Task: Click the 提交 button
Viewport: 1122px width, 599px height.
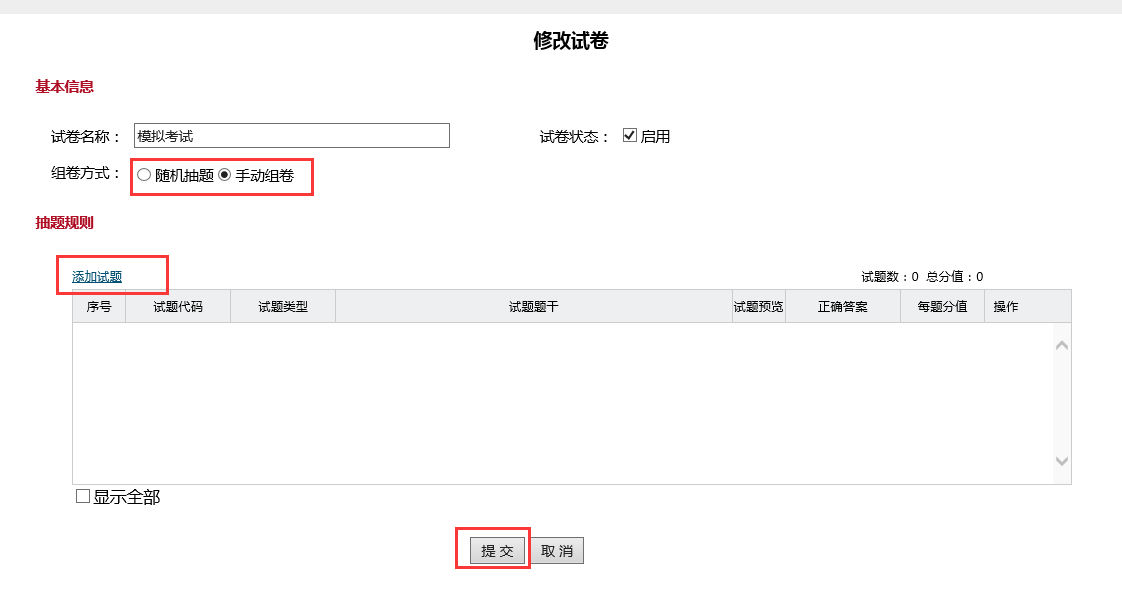Action: (497, 550)
